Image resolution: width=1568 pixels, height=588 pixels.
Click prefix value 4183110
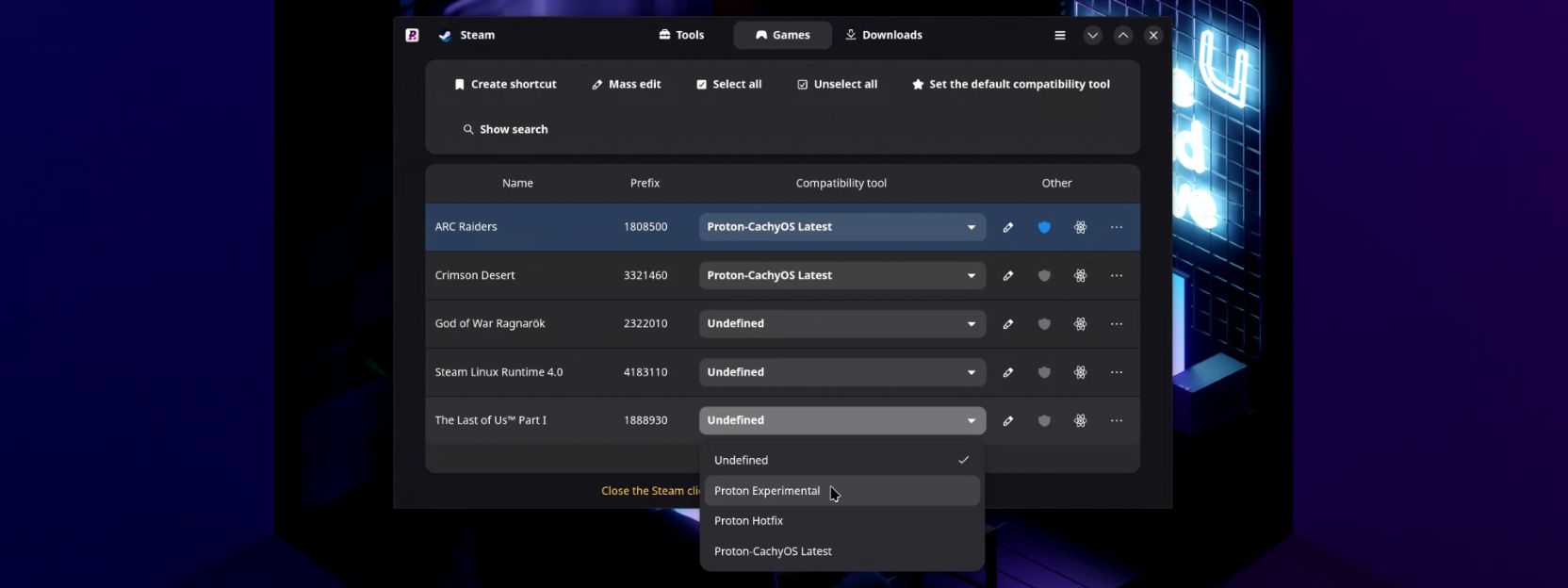645,372
